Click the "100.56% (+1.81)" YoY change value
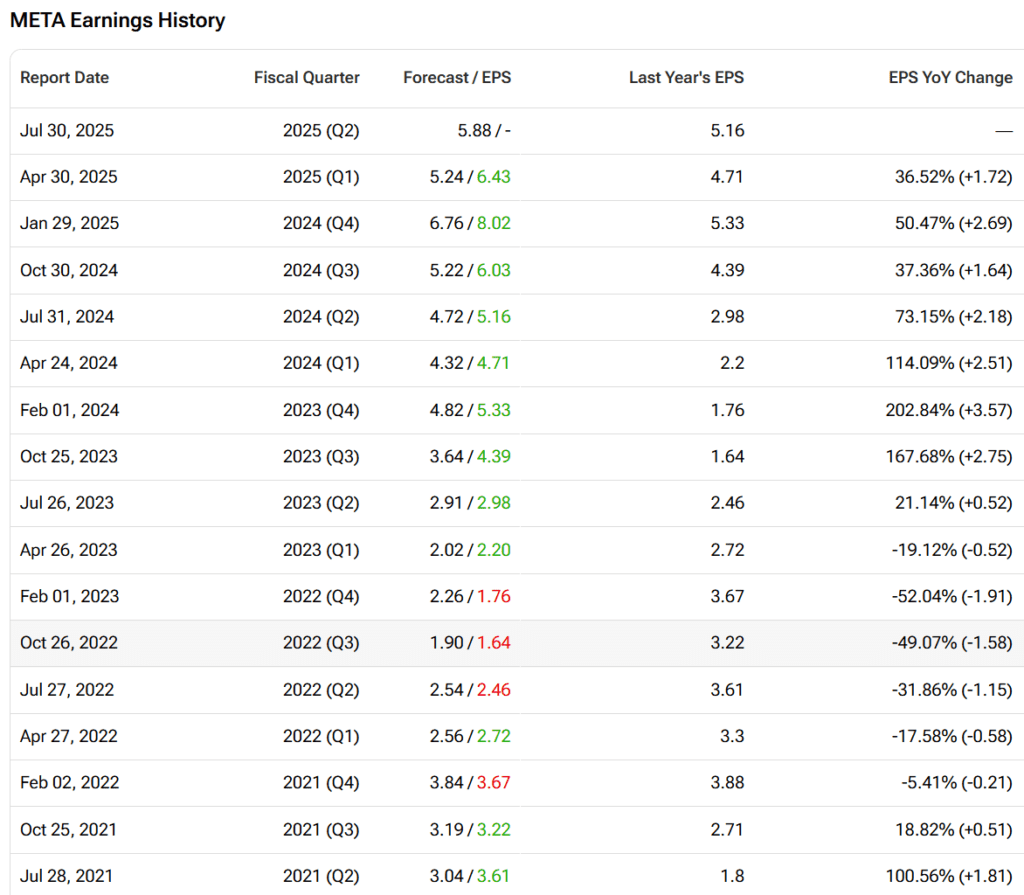The image size is (1024, 895). coord(949,876)
